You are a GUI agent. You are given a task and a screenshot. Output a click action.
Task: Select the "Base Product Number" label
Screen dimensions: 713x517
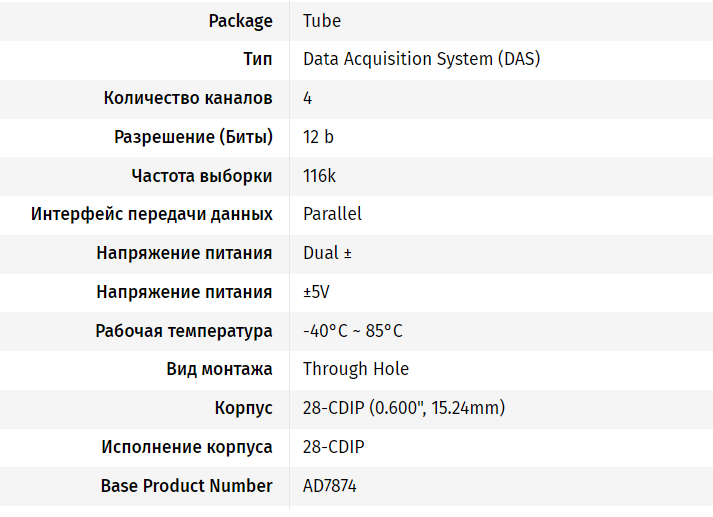(x=187, y=486)
